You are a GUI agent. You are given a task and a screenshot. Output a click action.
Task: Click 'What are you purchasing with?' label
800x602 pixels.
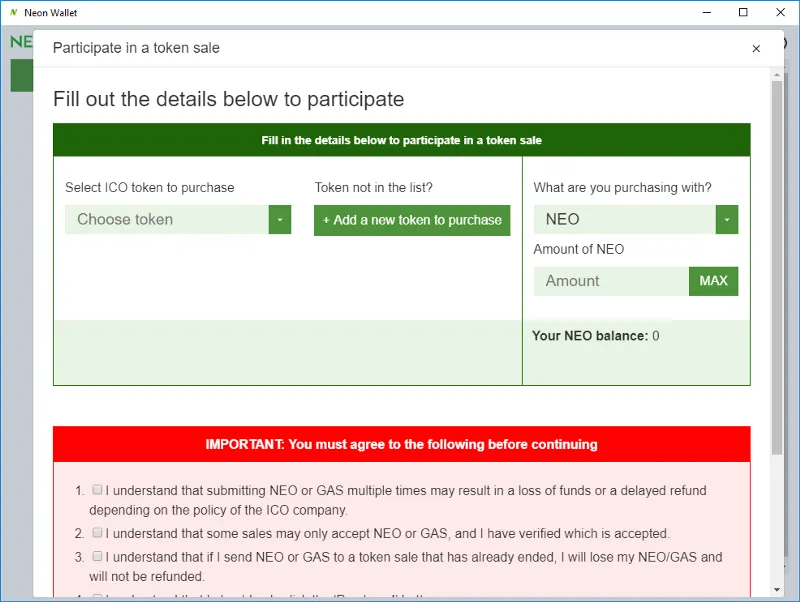[622, 187]
